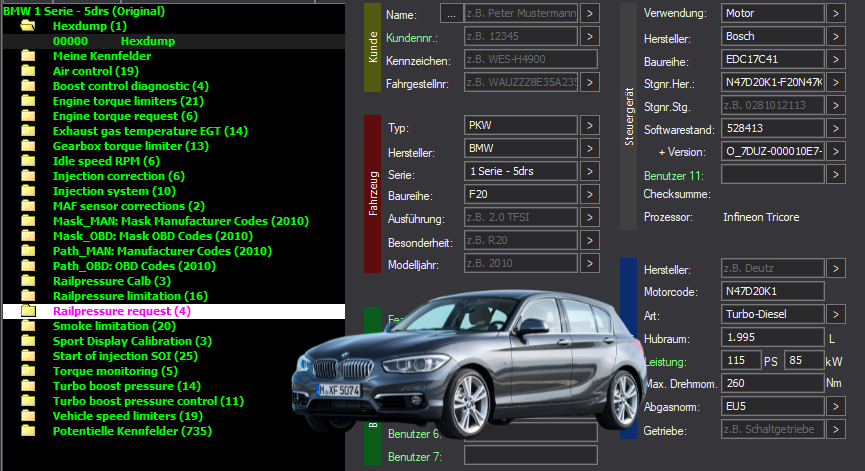Click the Boost control diagnostic folder icon
Image resolution: width=865 pixels, height=471 pixels.
[x=28, y=86]
